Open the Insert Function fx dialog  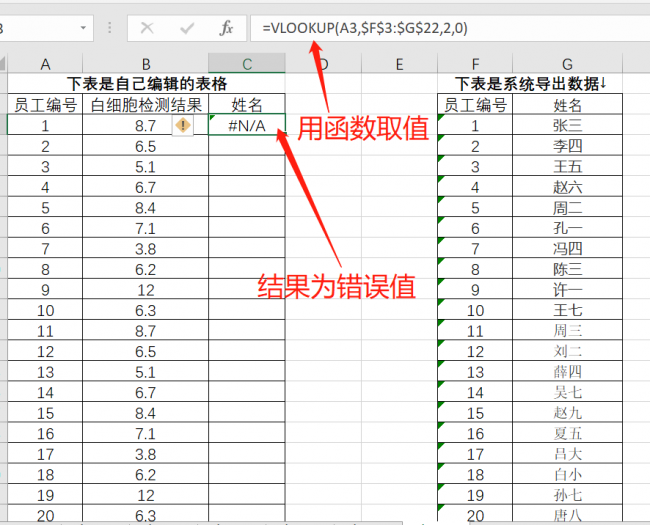226,28
